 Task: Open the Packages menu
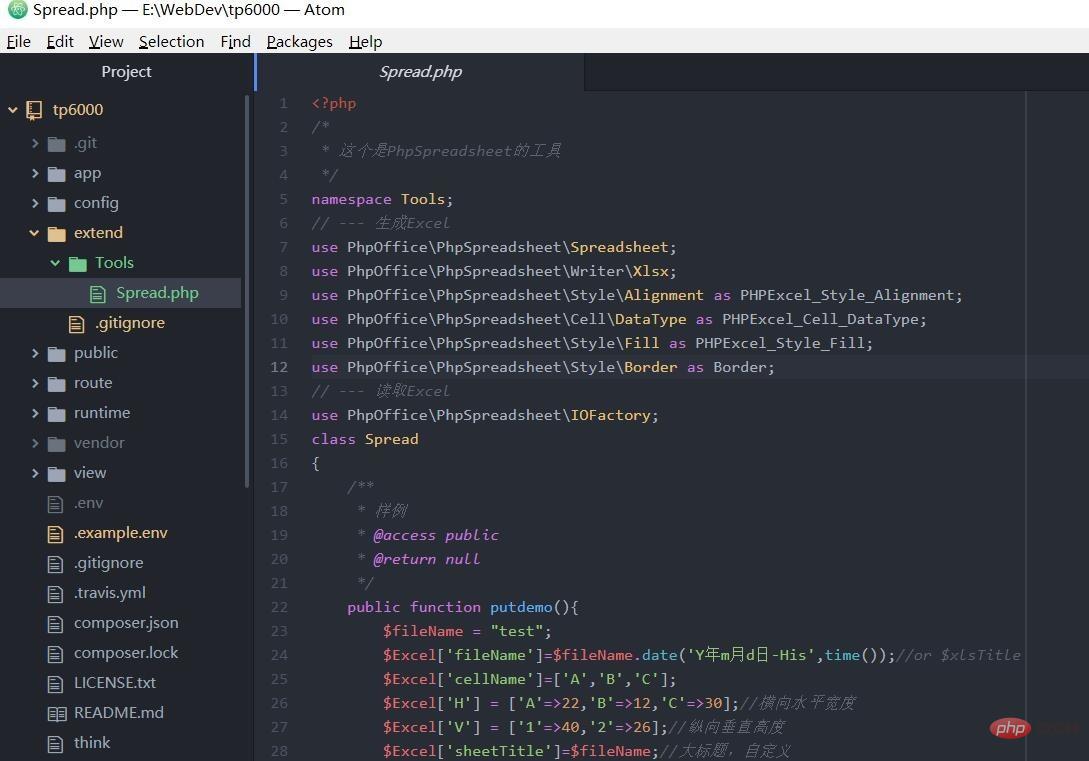tap(299, 42)
